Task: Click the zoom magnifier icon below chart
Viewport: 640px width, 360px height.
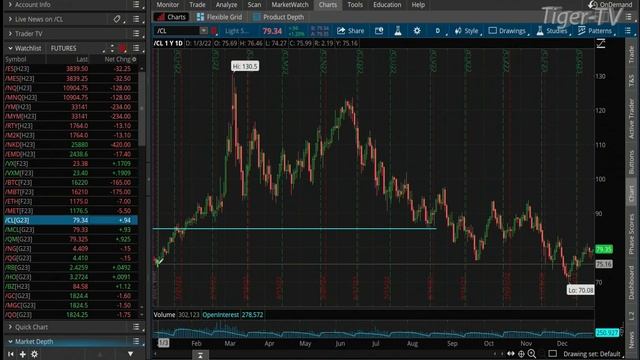Action: point(532,353)
